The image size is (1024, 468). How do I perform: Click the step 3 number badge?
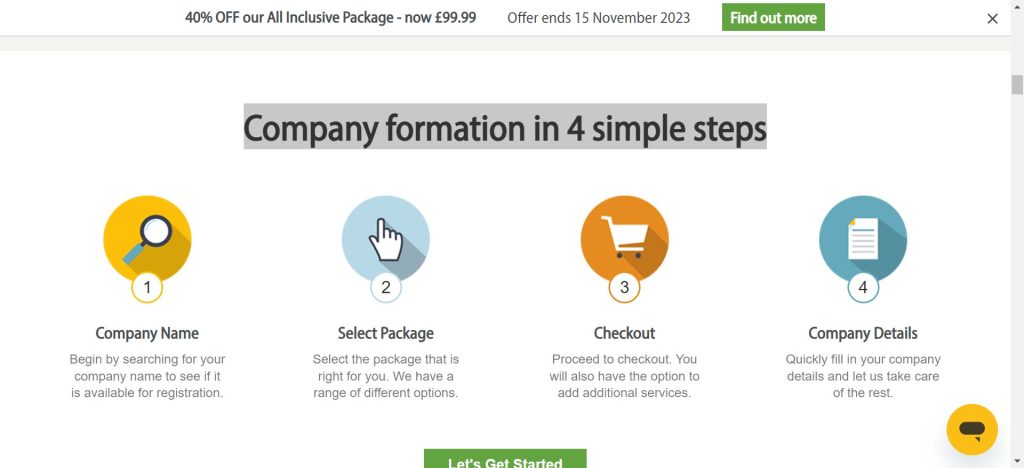[x=624, y=288]
